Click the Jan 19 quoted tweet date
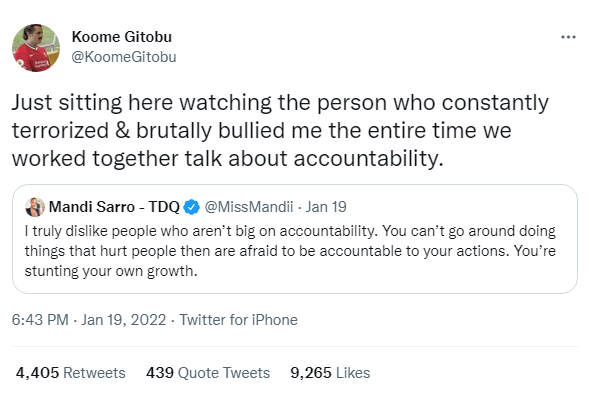 tap(326, 207)
